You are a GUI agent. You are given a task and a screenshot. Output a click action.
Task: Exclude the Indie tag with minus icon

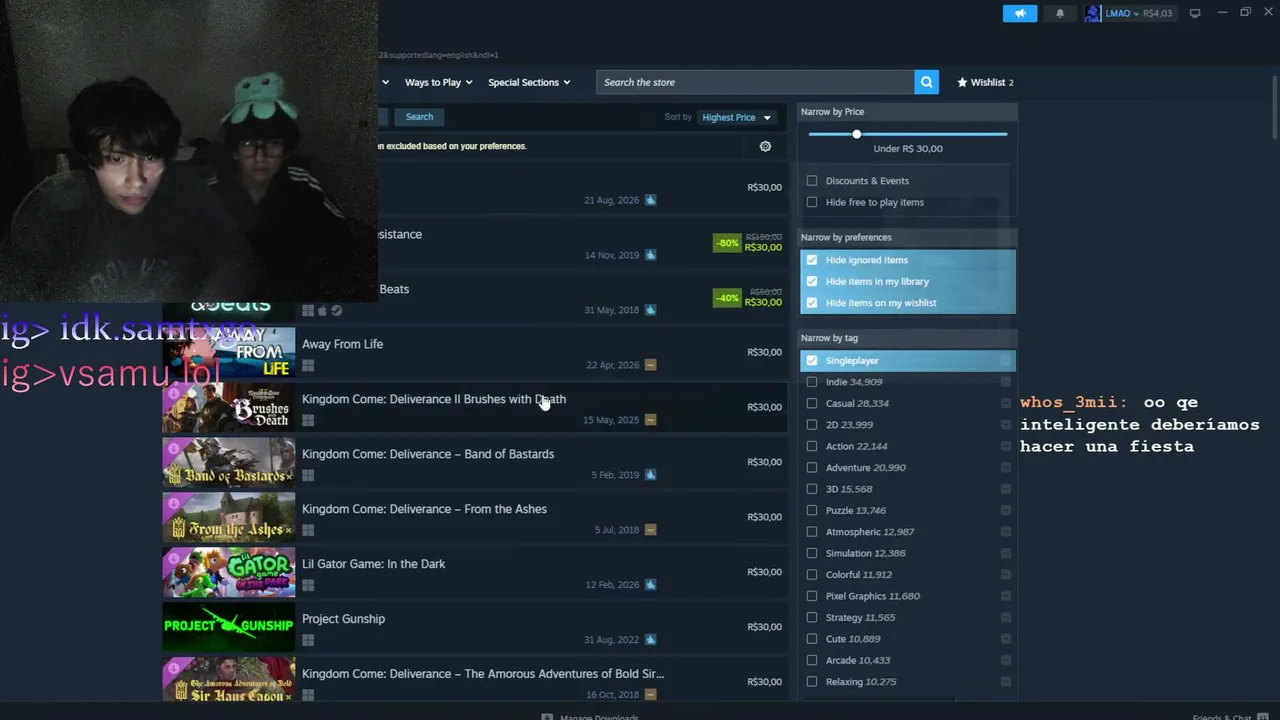(x=1006, y=382)
